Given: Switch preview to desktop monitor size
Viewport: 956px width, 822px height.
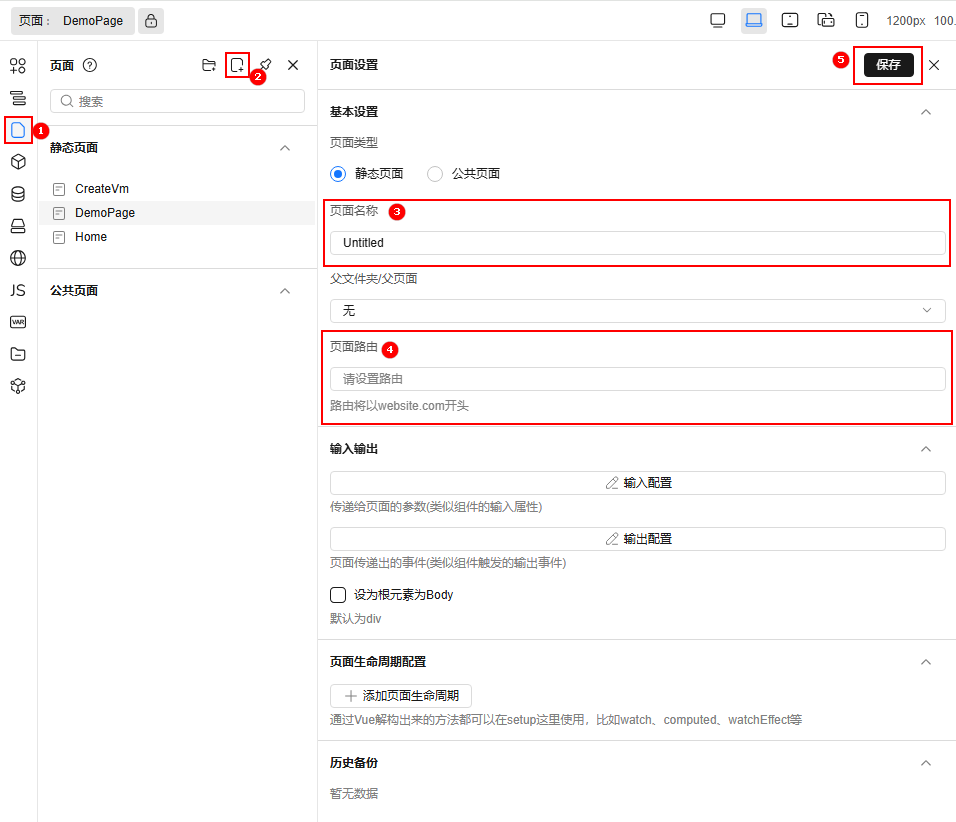Looking at the screenshot, I should [x=717, y=19].
